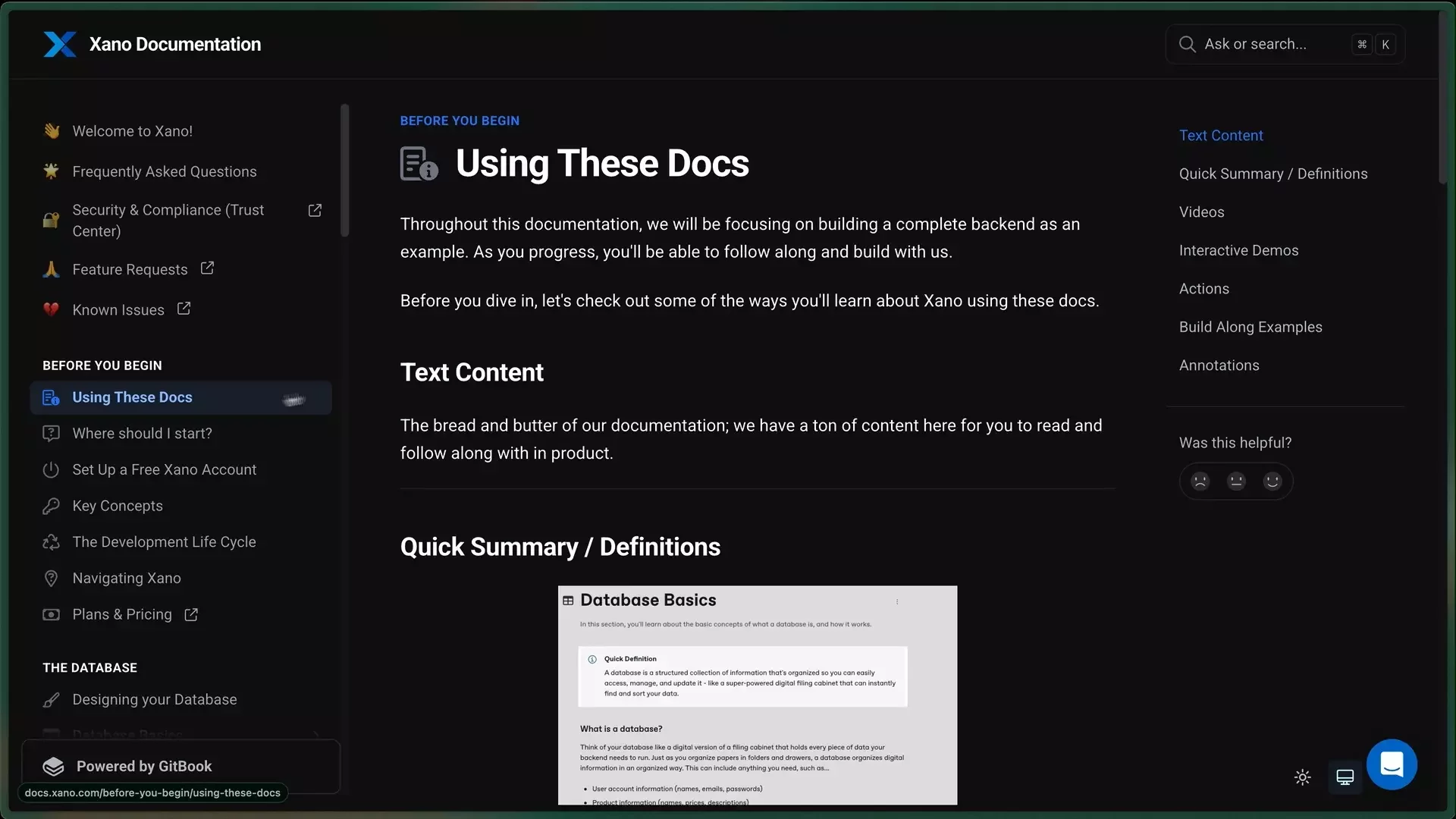Screen dimensions: 1456x819
Task: Open the chat support bubble
Action: tap(1392, 764)
